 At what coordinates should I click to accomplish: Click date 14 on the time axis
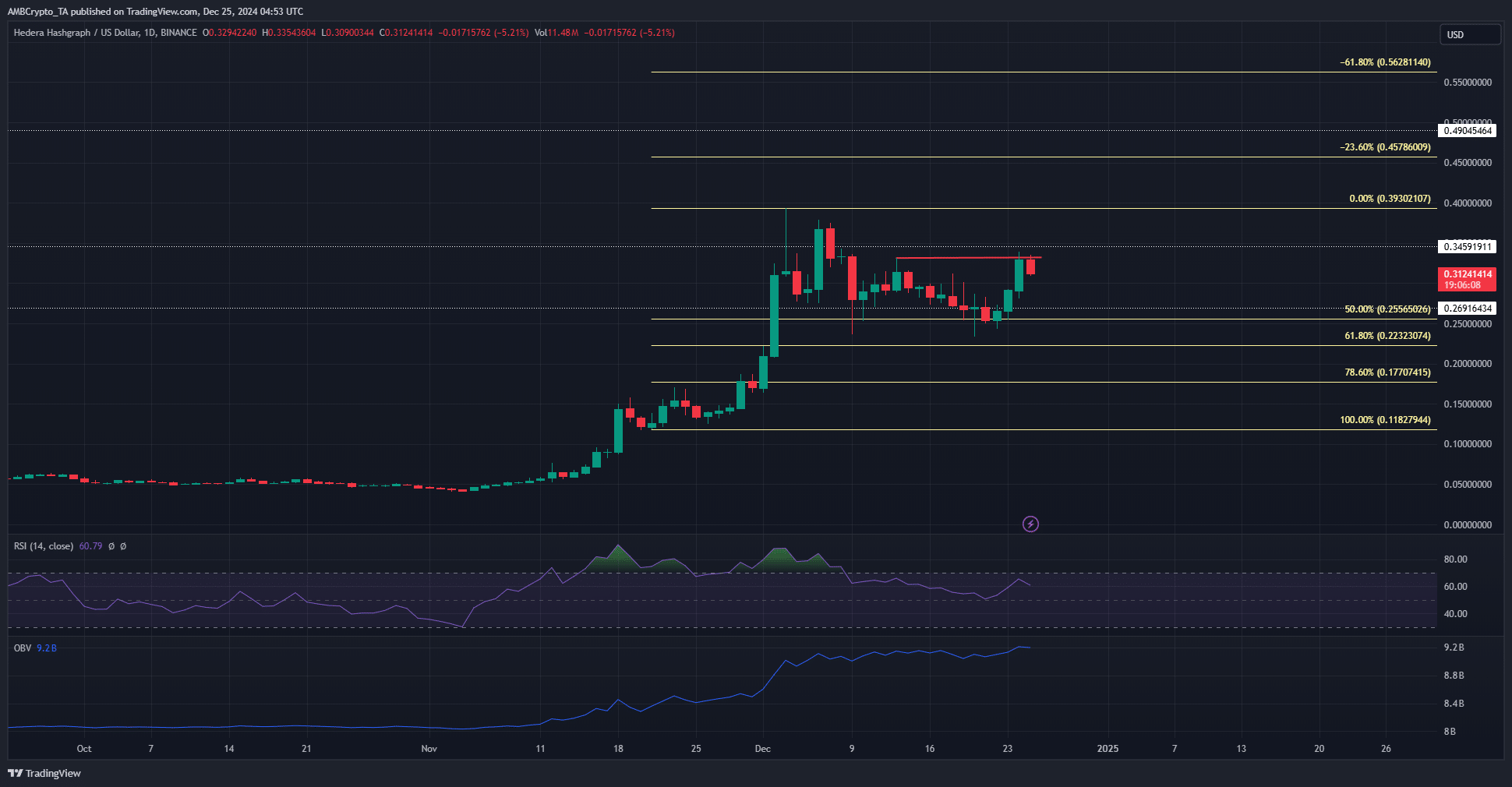click(229, 749)
